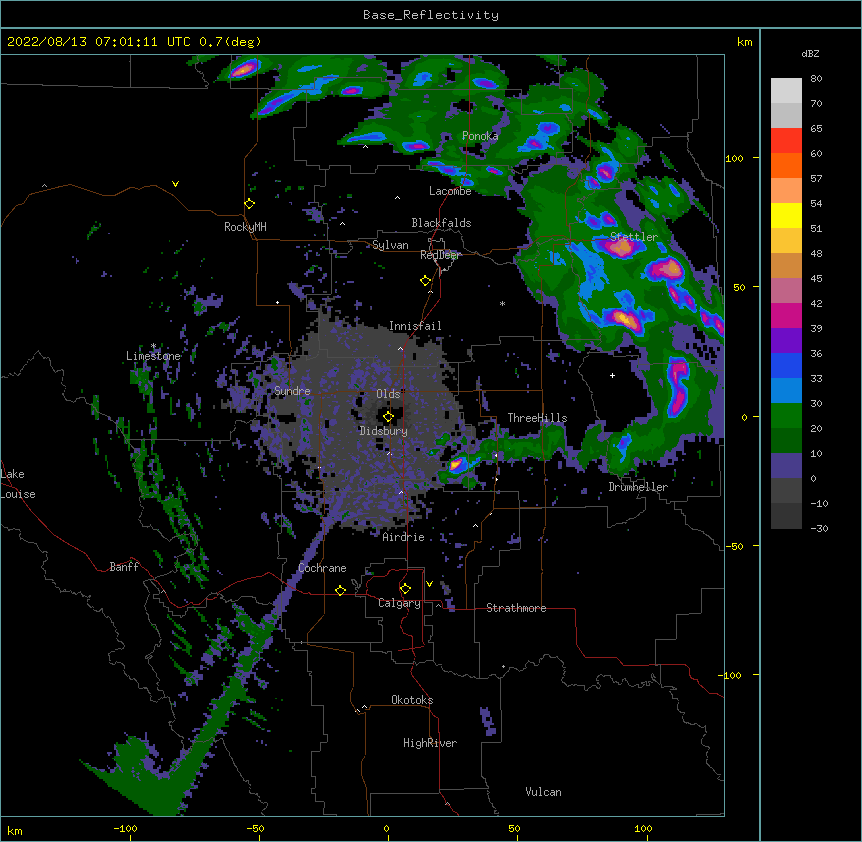The image size is (862, 842).
Task: Pick the light gray 70-80 dBZ legend swatch
Action: pos(786,91)
